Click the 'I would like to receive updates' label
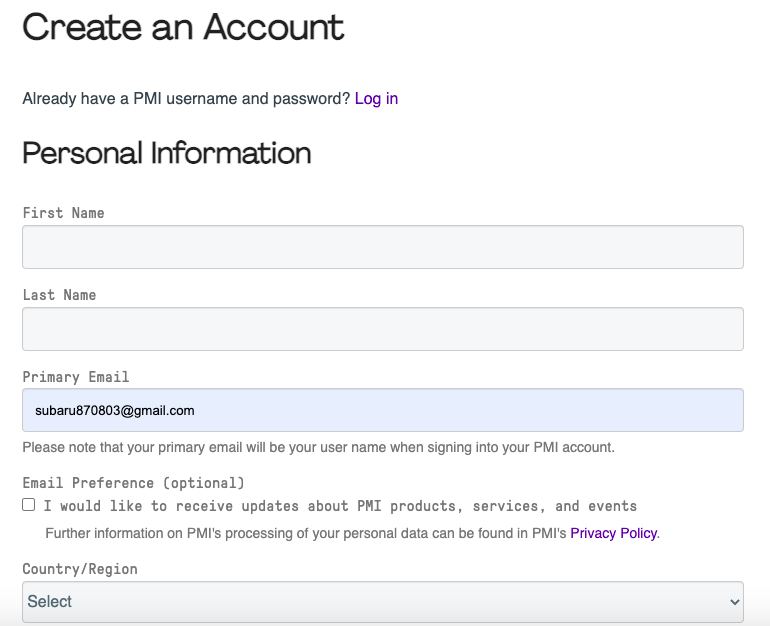The width and height of the screenshot is (770, 626). 340,506
